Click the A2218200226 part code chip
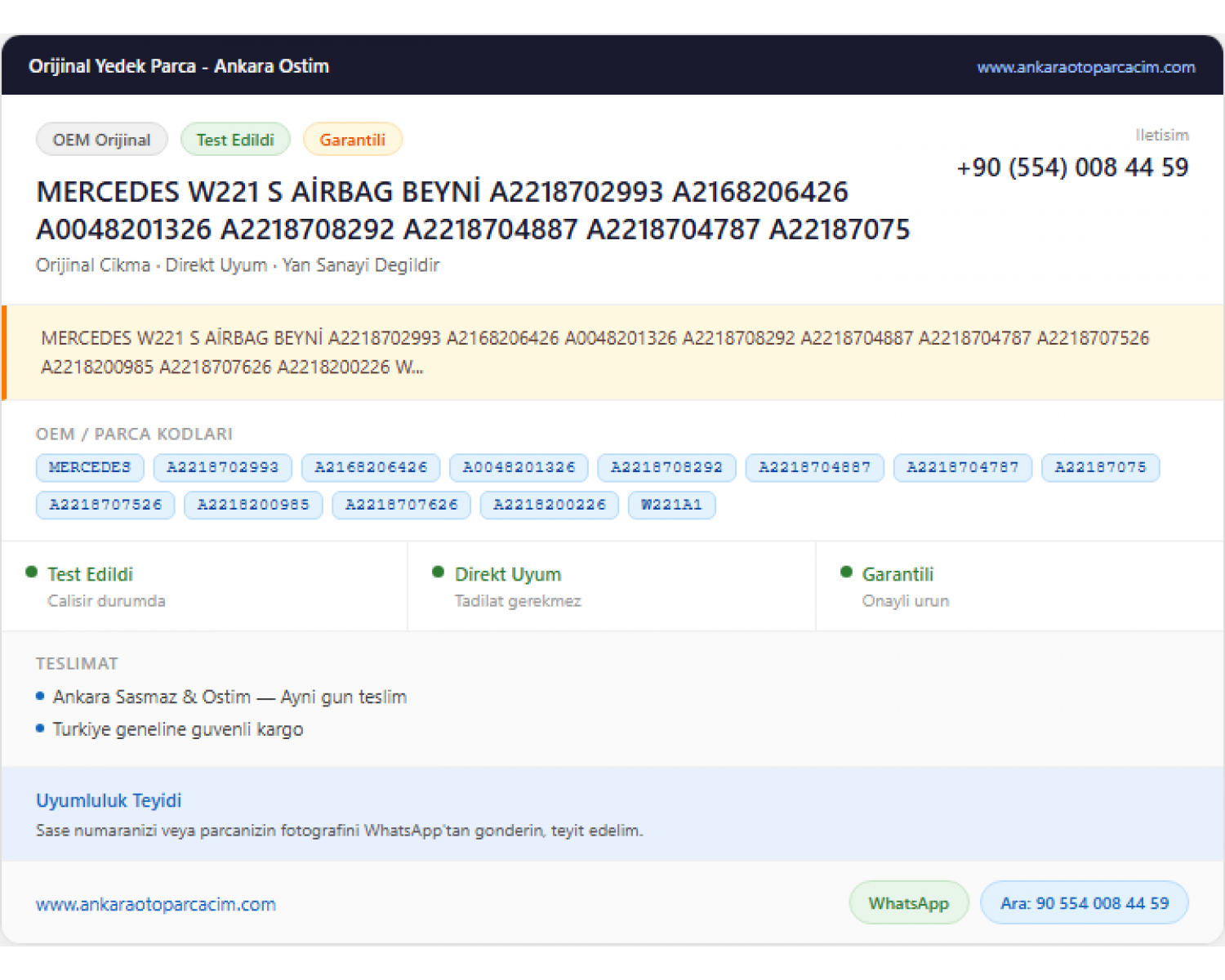 pos(550,505)
